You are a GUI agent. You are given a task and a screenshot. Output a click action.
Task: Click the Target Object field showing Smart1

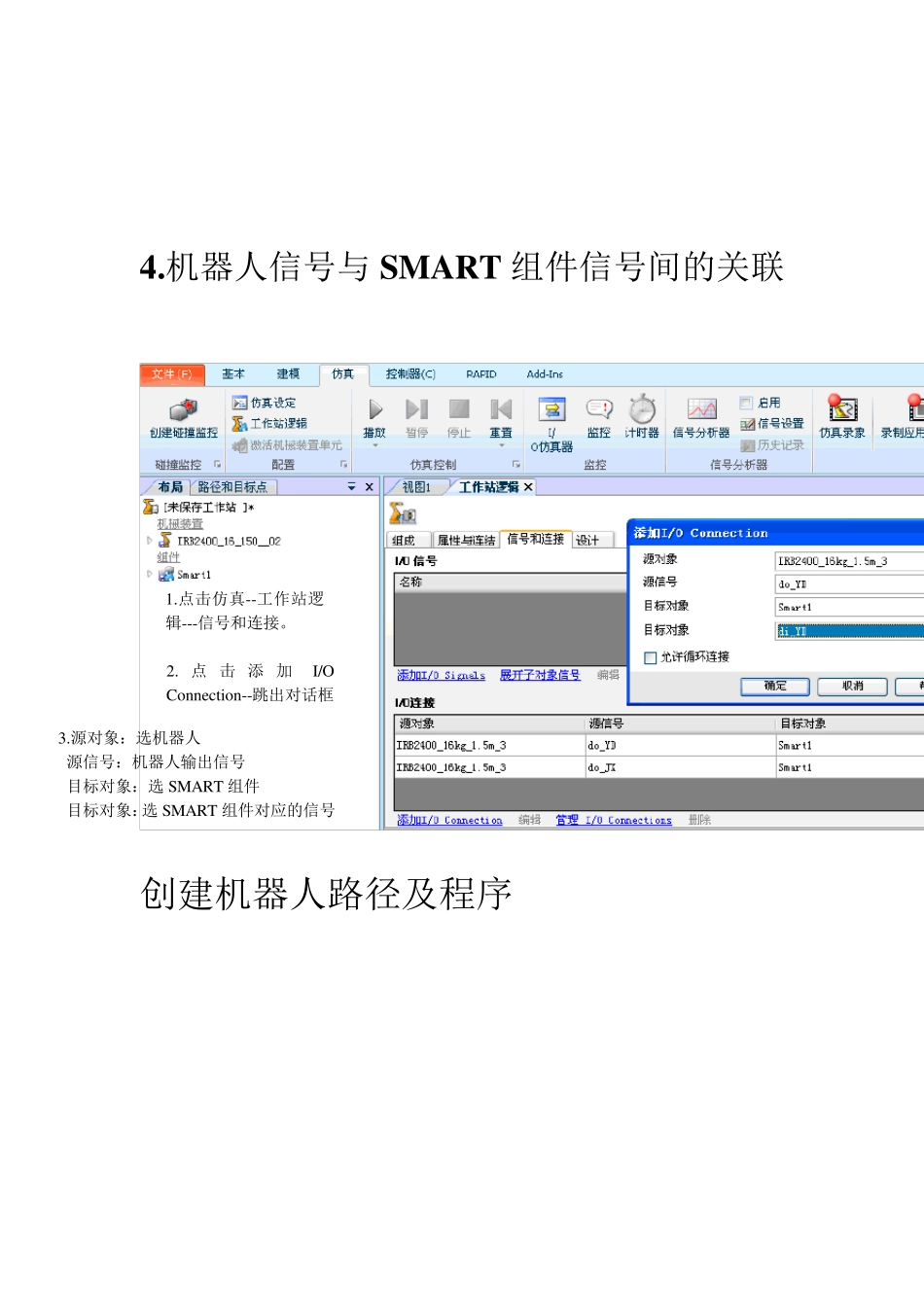tap(849, 608)
